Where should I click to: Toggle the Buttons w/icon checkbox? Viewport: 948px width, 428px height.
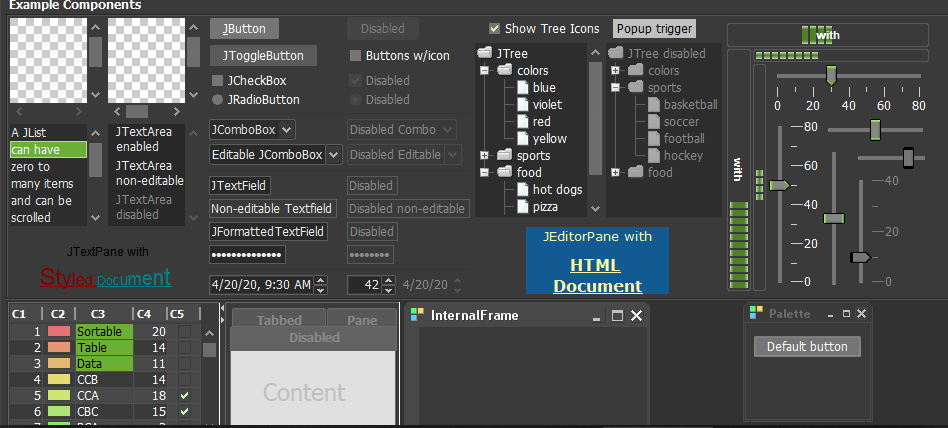tap(356, 56)
